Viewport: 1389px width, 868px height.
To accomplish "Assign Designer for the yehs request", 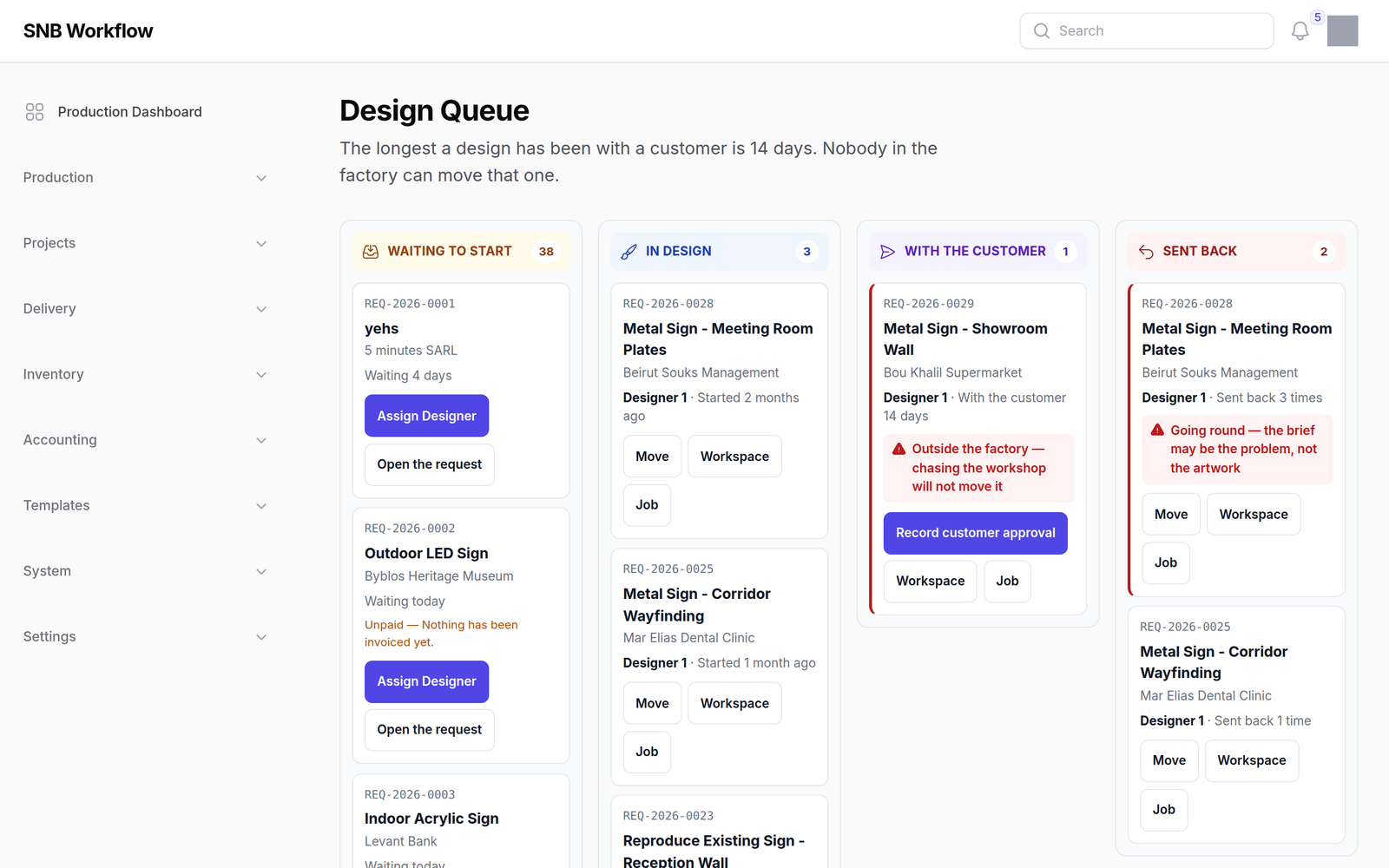I will coord(426,416).
